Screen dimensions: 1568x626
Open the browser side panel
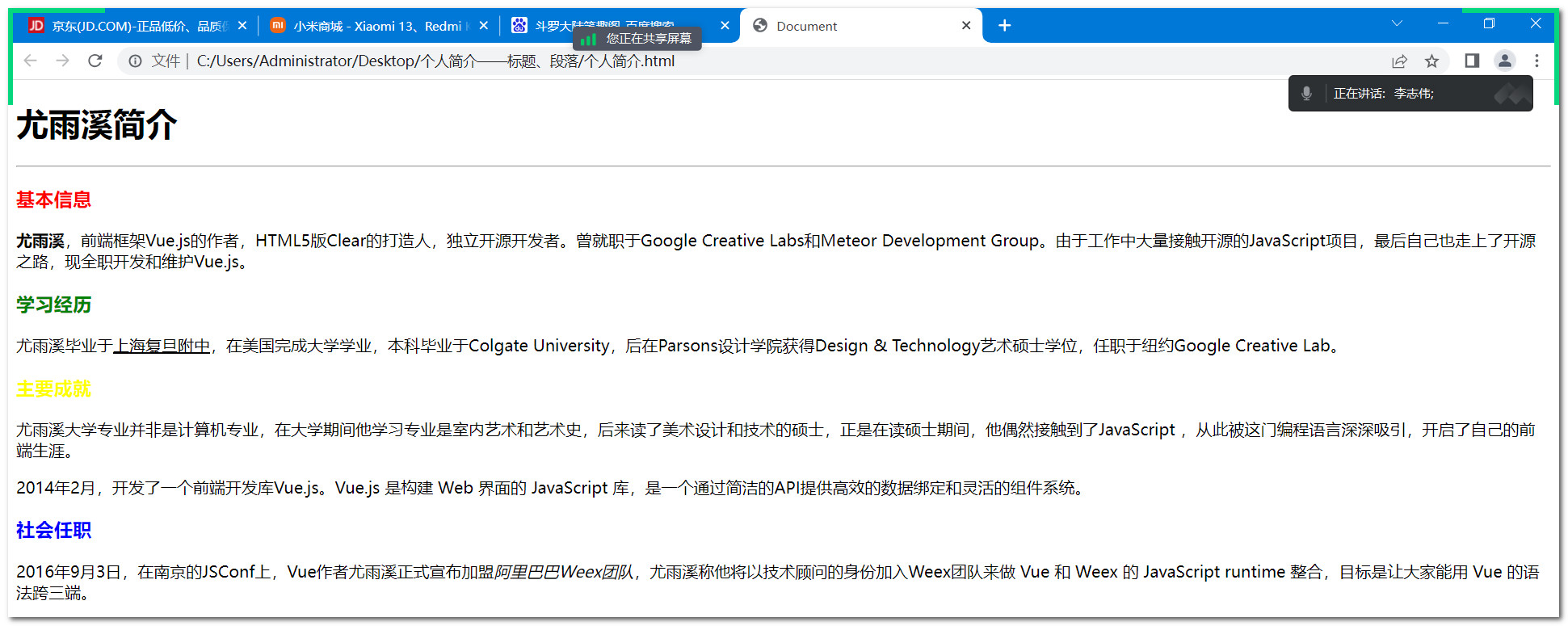[x=1472, y=61]
